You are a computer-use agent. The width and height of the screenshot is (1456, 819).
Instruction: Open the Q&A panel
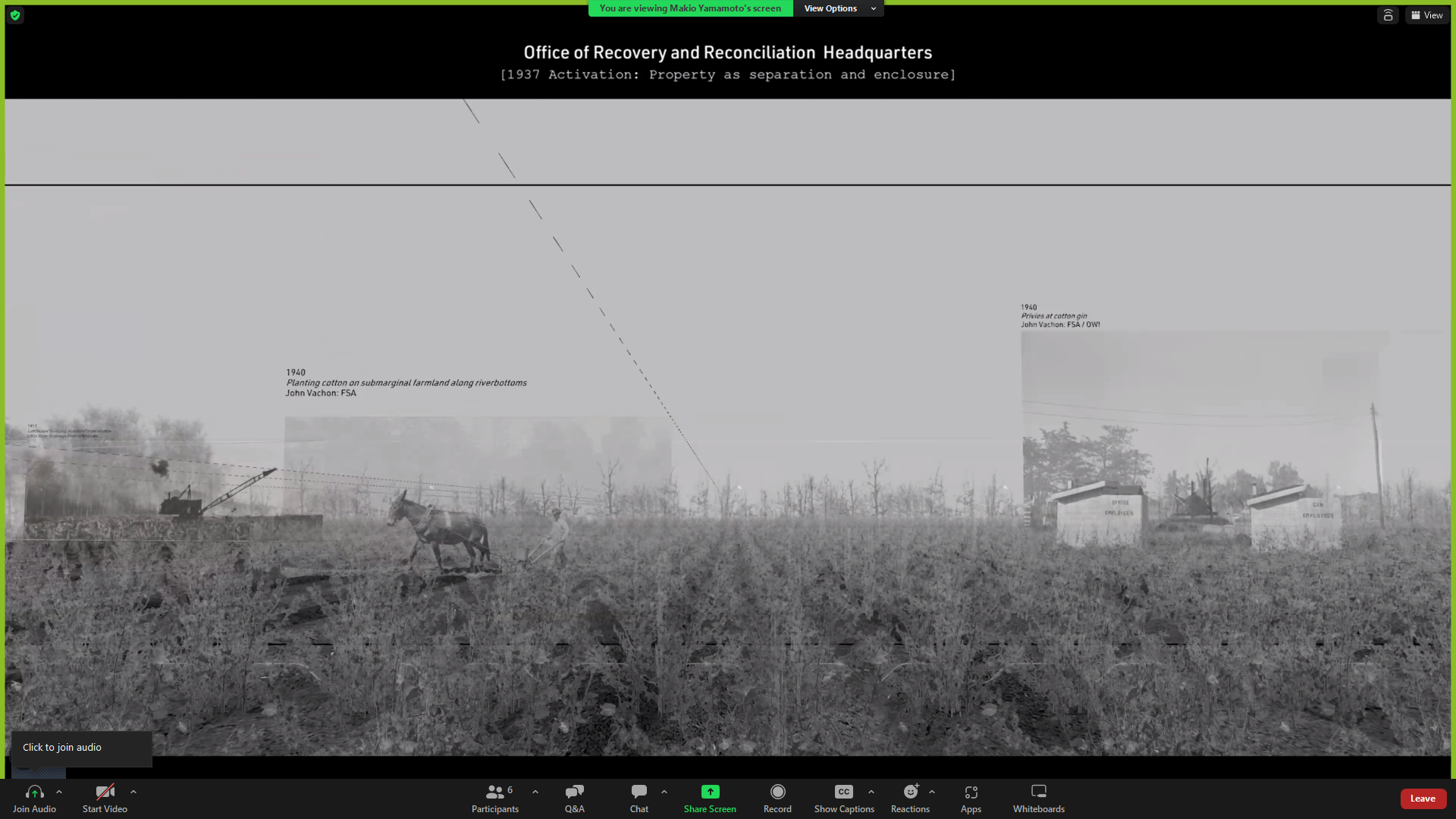click(x=574, y=799)
